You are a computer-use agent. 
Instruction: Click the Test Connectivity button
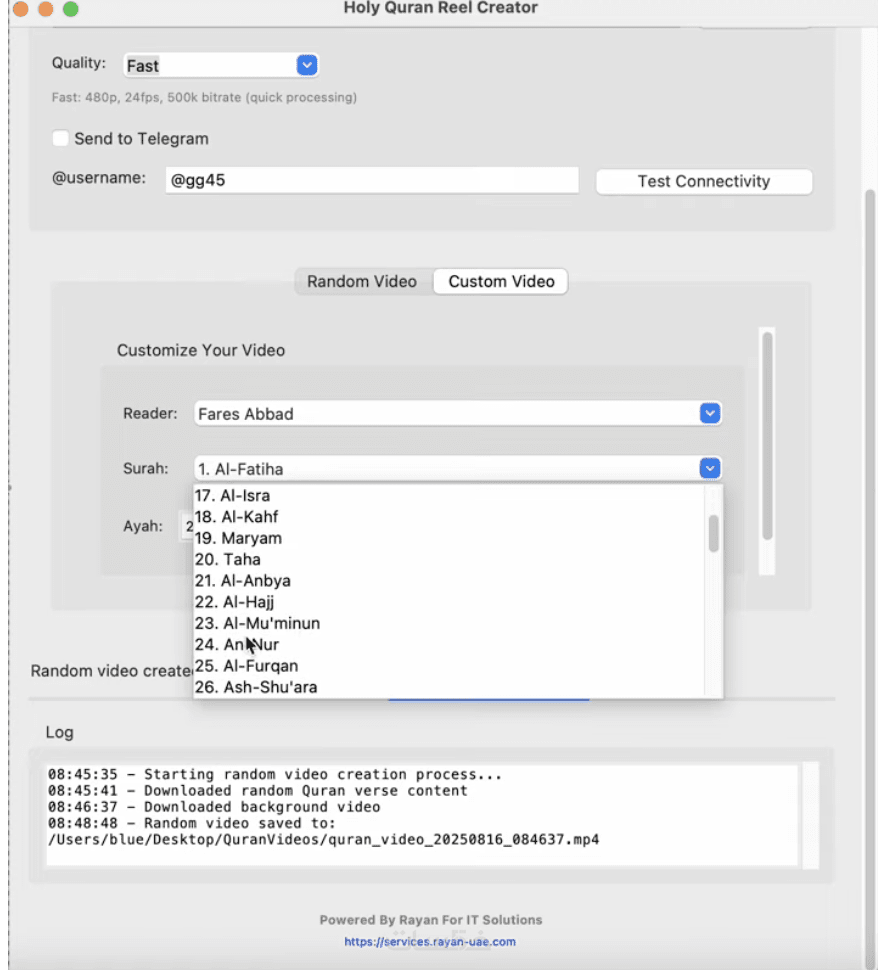pos(704,181)
